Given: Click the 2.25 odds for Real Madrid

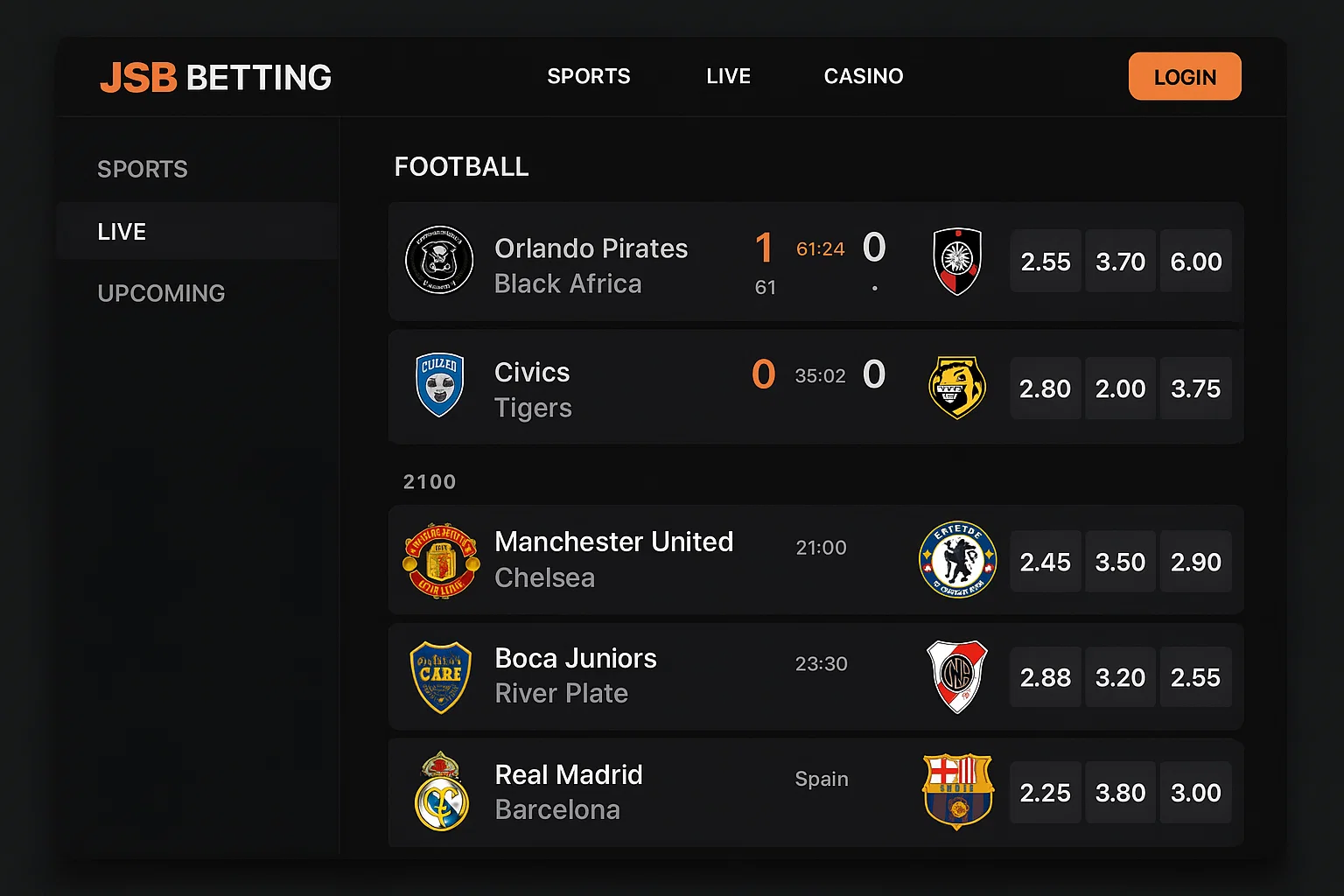Looking at the screenshot, I should coord(1045,792).
